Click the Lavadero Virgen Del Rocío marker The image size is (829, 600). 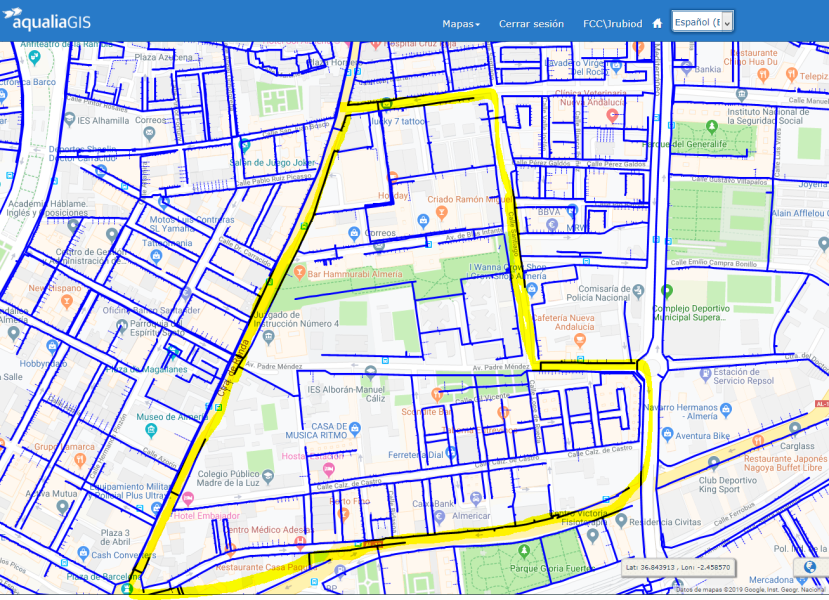(615, 67)
